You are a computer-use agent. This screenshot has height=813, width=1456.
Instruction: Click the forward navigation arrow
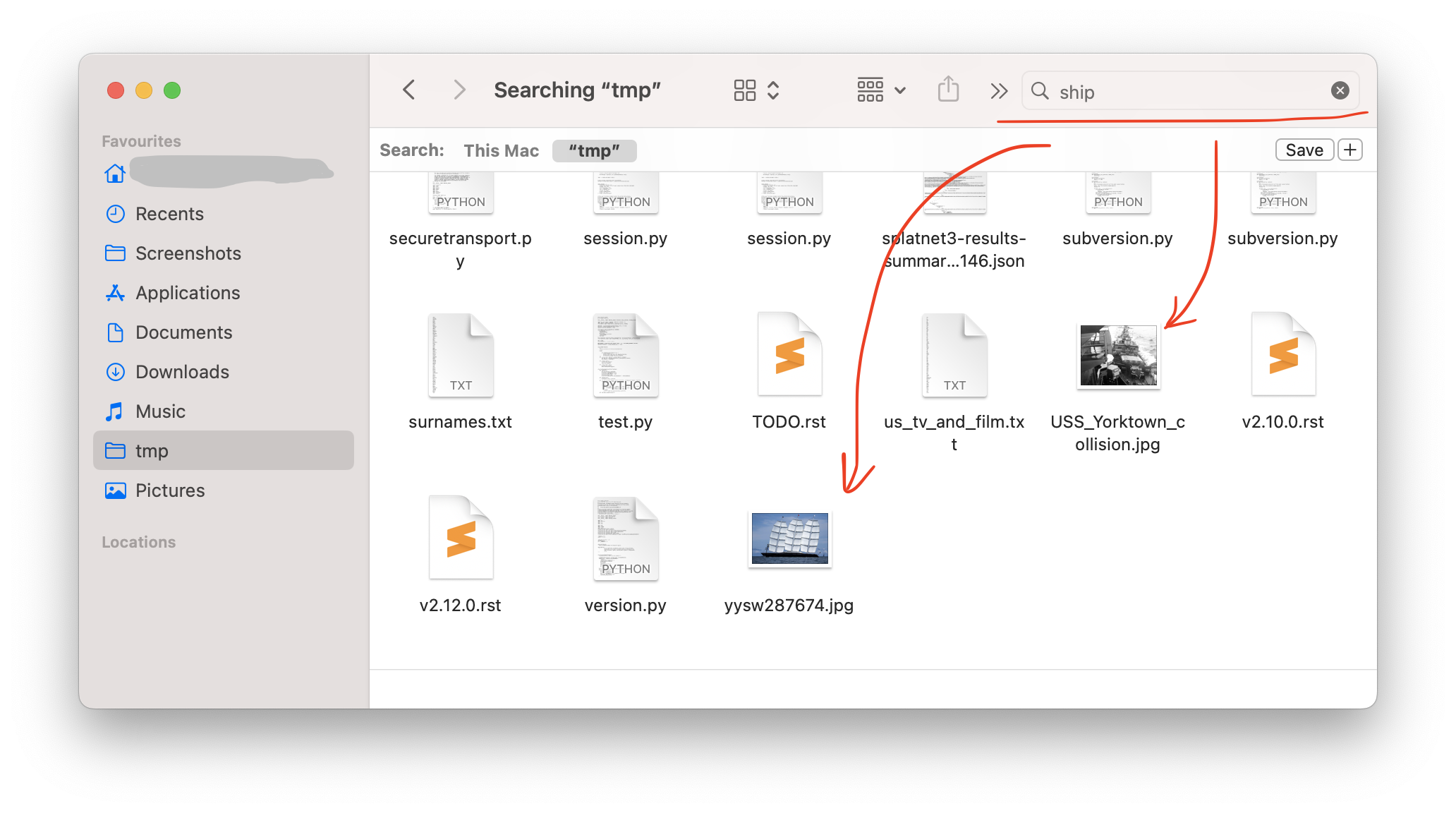click(x=459, y=90)
